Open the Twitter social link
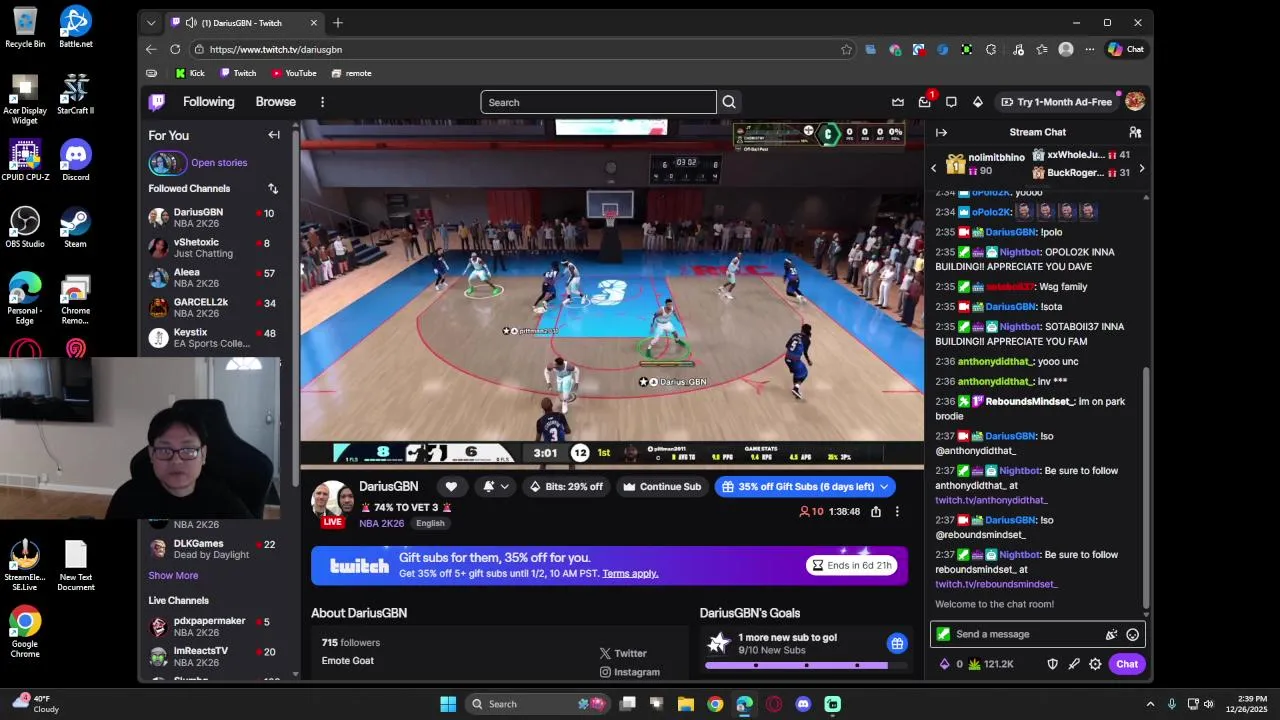This screenshot has width=1280, height=720. 623,653
